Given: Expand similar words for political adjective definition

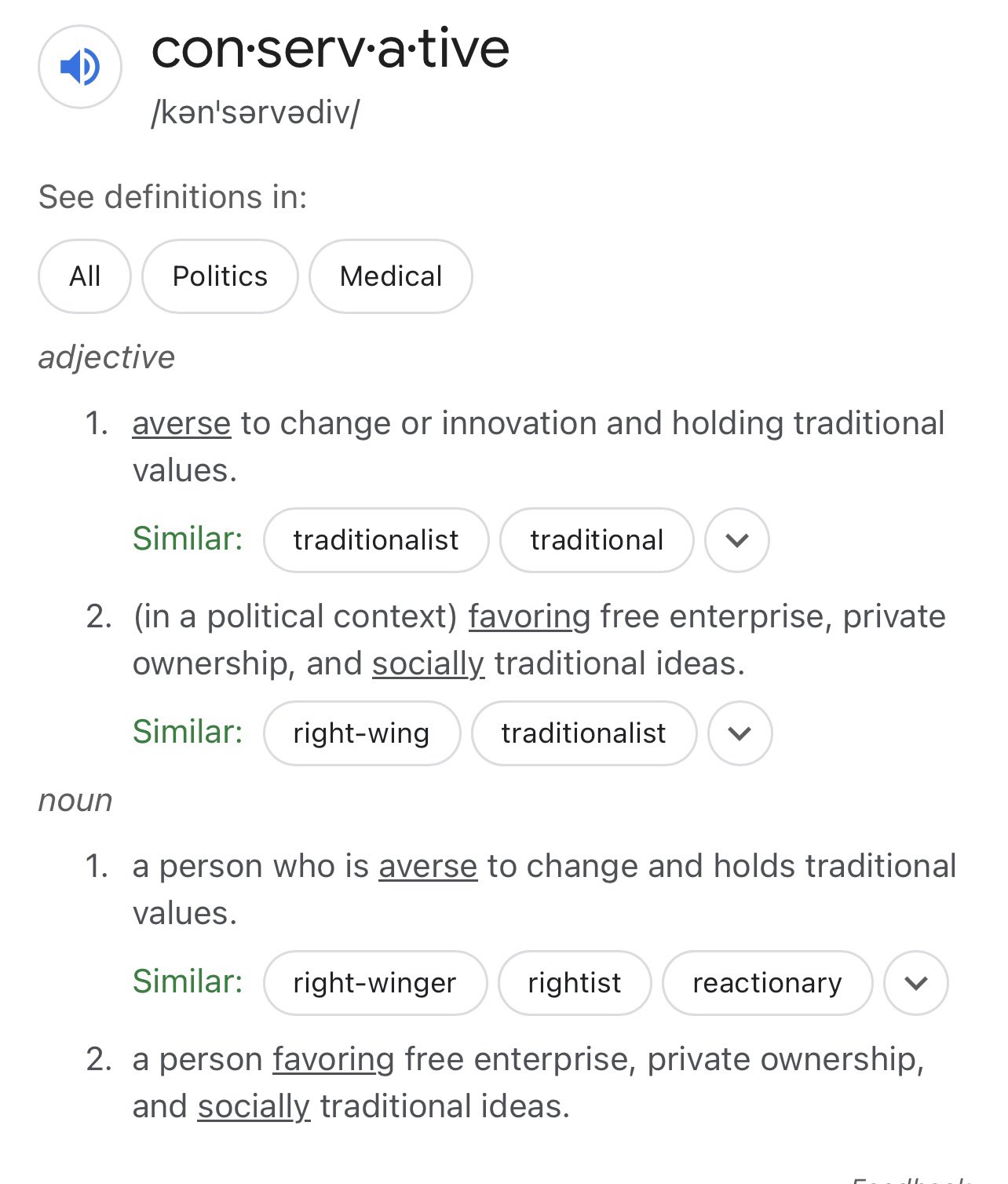Looking at the screenshot, I should click(x=740, y=733).
